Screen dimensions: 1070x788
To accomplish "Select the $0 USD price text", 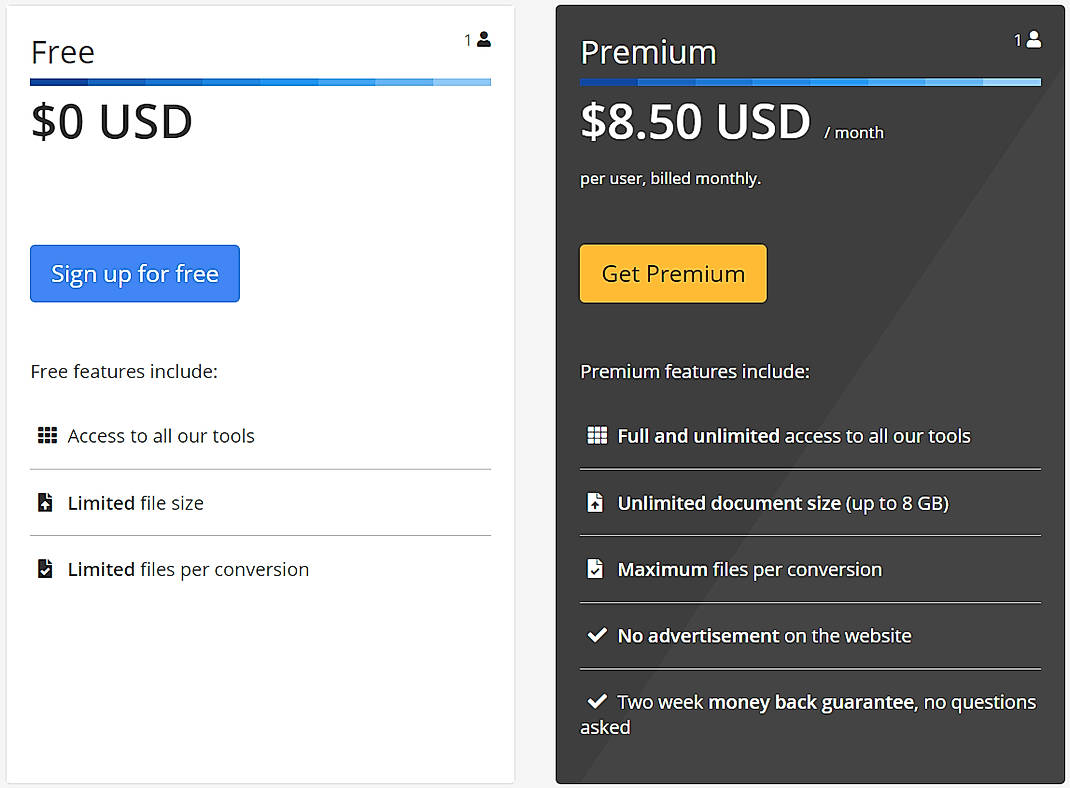I will click(x=110, y=122).
